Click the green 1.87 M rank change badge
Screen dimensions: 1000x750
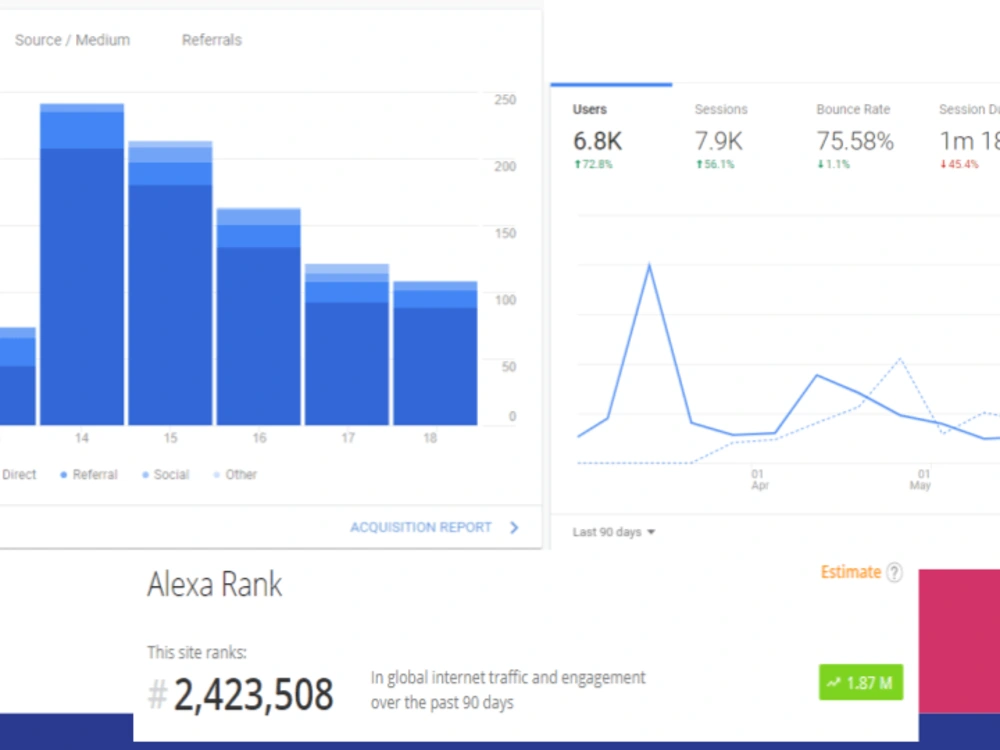[x=861, y=682]
